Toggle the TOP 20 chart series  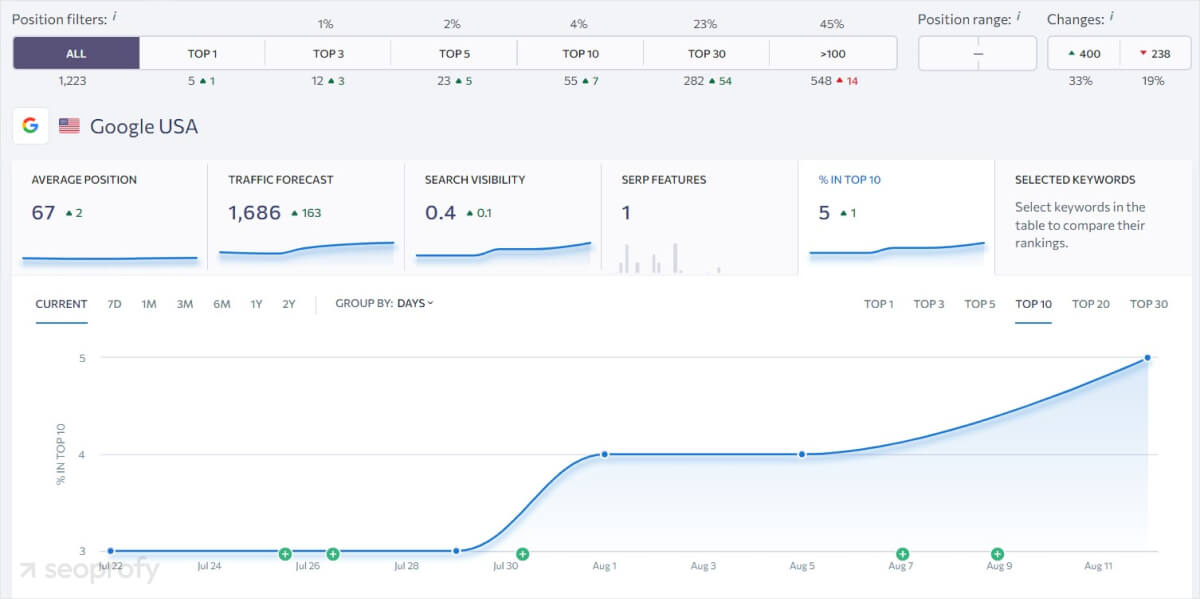(x=1090, y=304)
